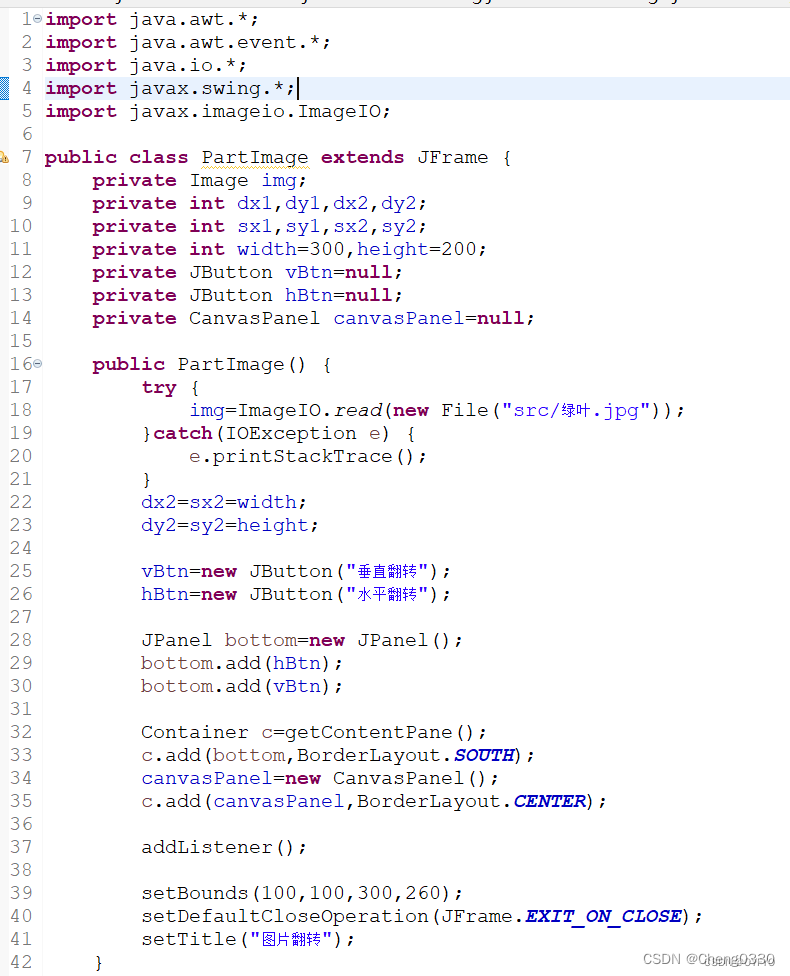Click the word "extends" on line 7
This screenshot has width=790, height=976.
(x=362, y=157)
